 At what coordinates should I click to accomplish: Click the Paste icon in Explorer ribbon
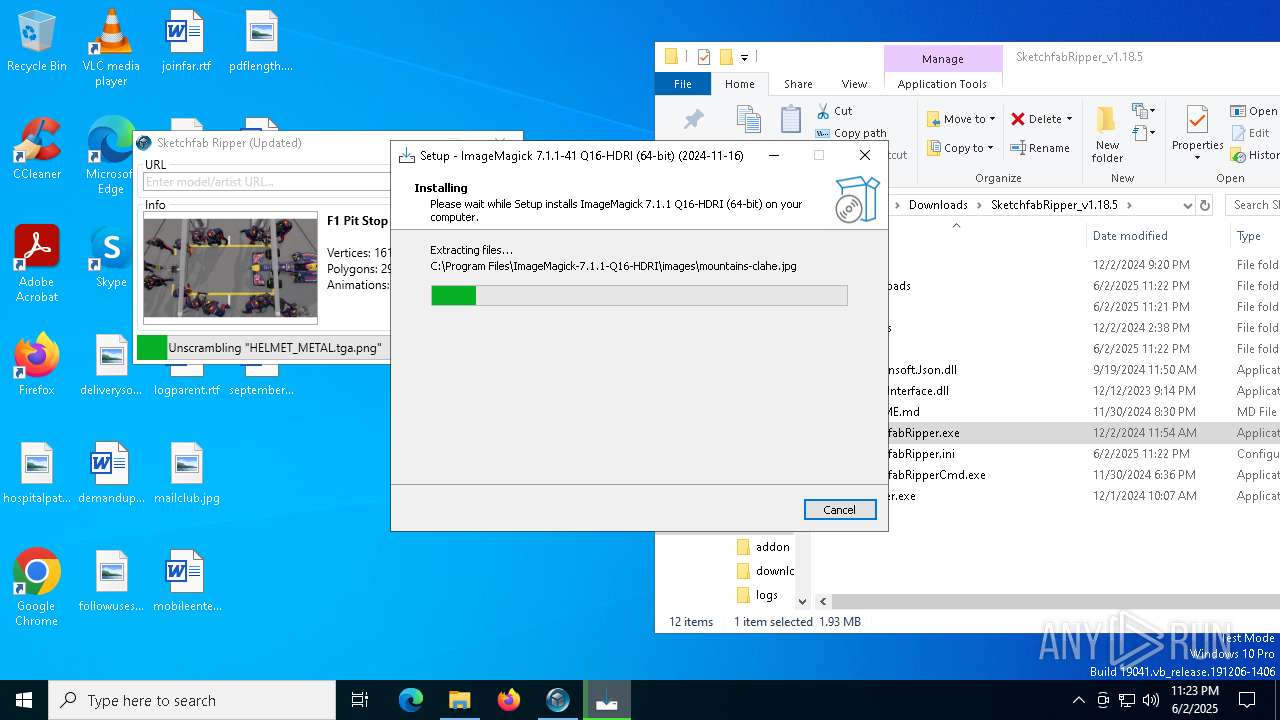point(791,119)
